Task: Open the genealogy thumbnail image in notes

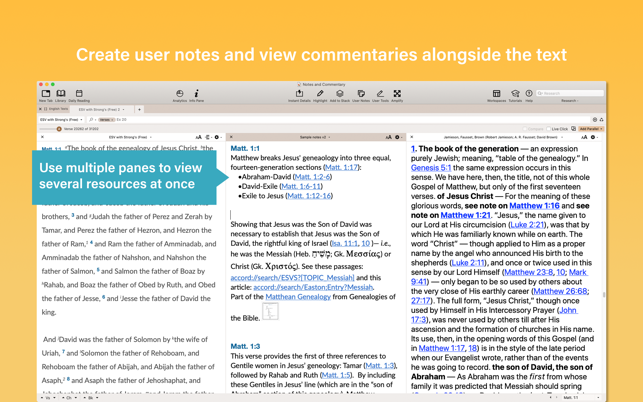Action: (x=270, y=311)
